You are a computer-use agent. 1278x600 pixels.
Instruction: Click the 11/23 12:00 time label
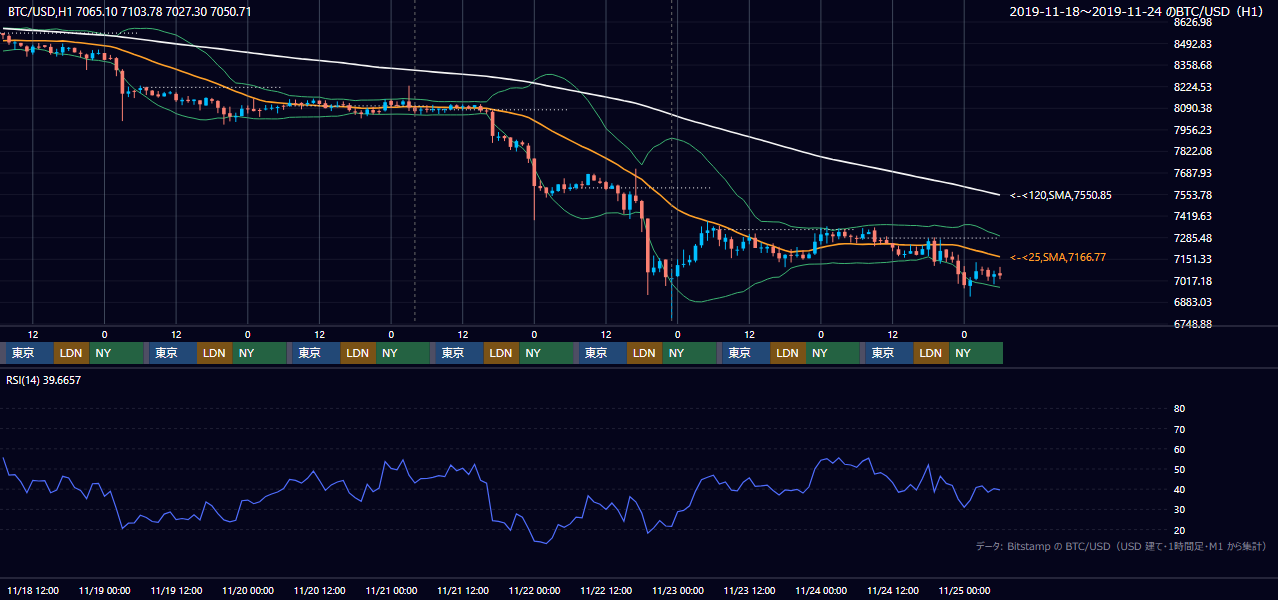(750, 590)
